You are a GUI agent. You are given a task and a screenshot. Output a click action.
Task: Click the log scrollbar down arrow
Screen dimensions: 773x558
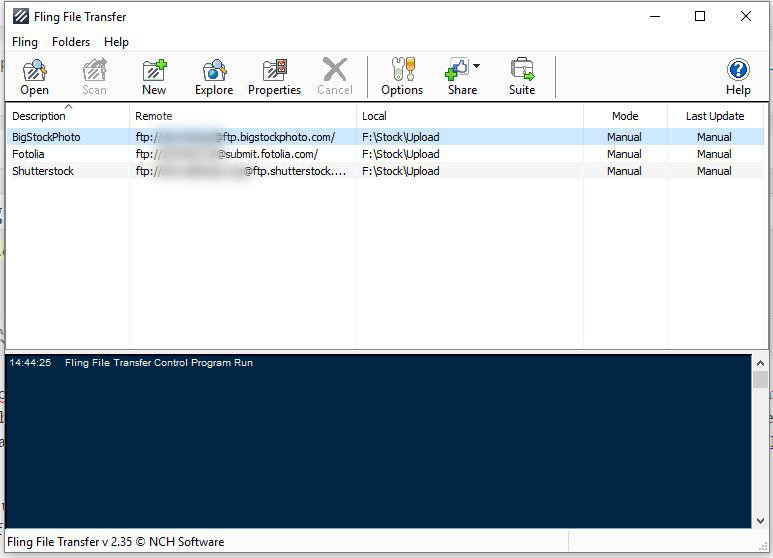click(x=760, y=521)
